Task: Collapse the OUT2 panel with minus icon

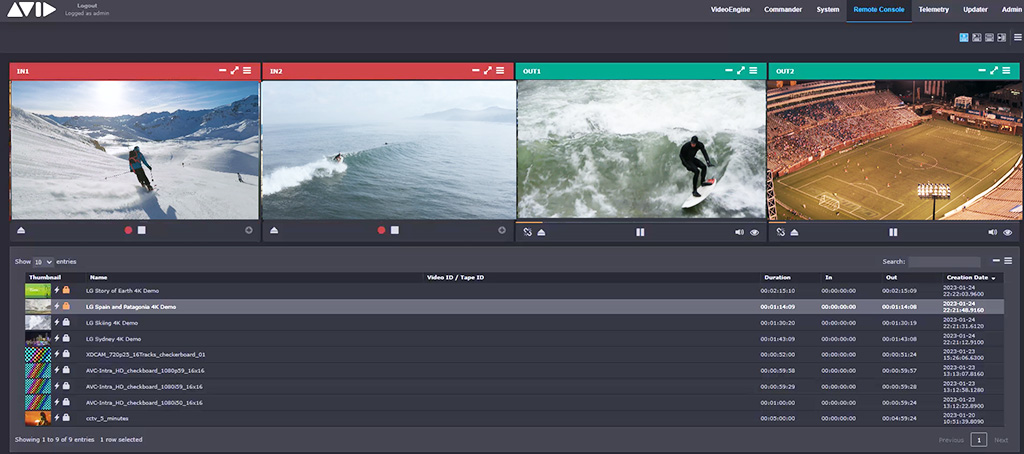Action: [x=982, y=71]
